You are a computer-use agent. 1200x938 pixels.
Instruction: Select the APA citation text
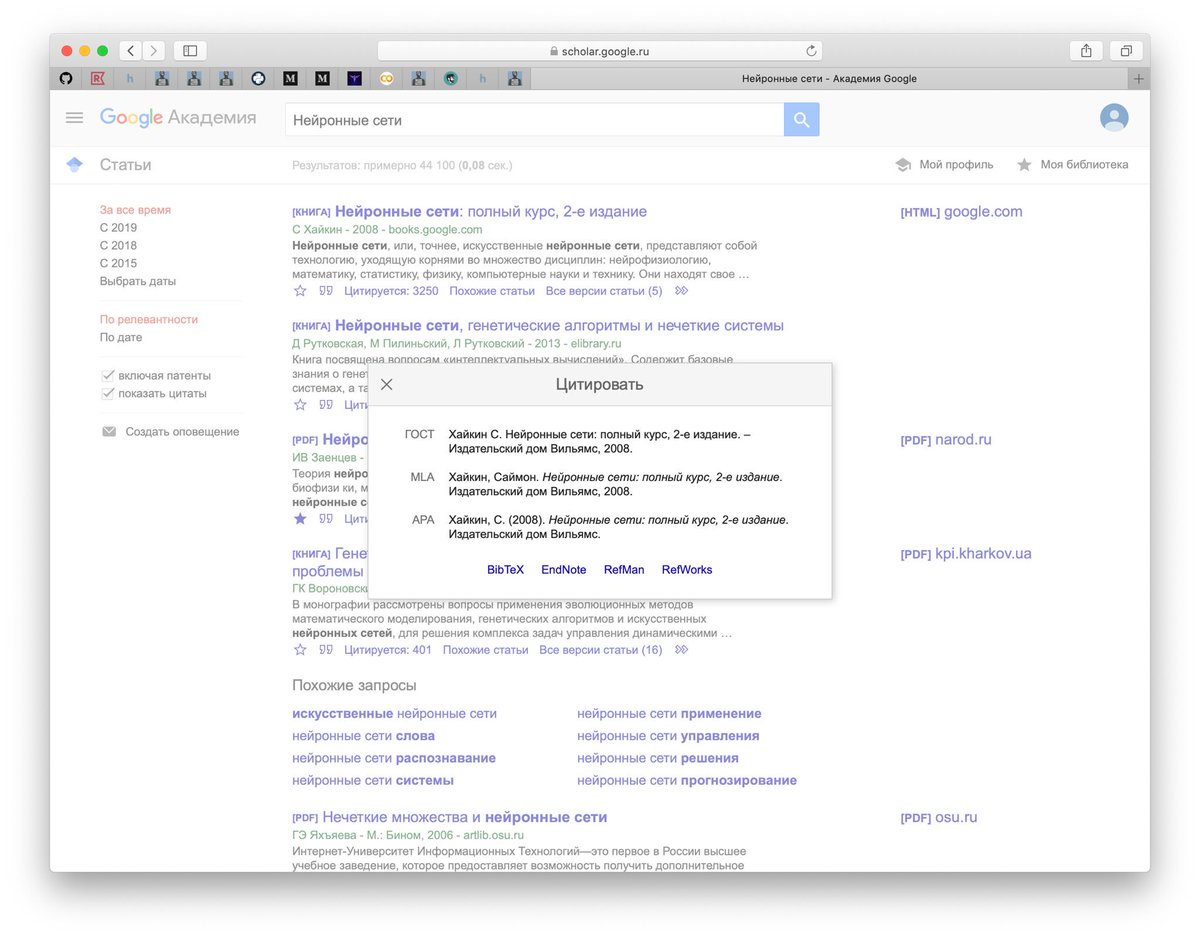tap(619, 528)
